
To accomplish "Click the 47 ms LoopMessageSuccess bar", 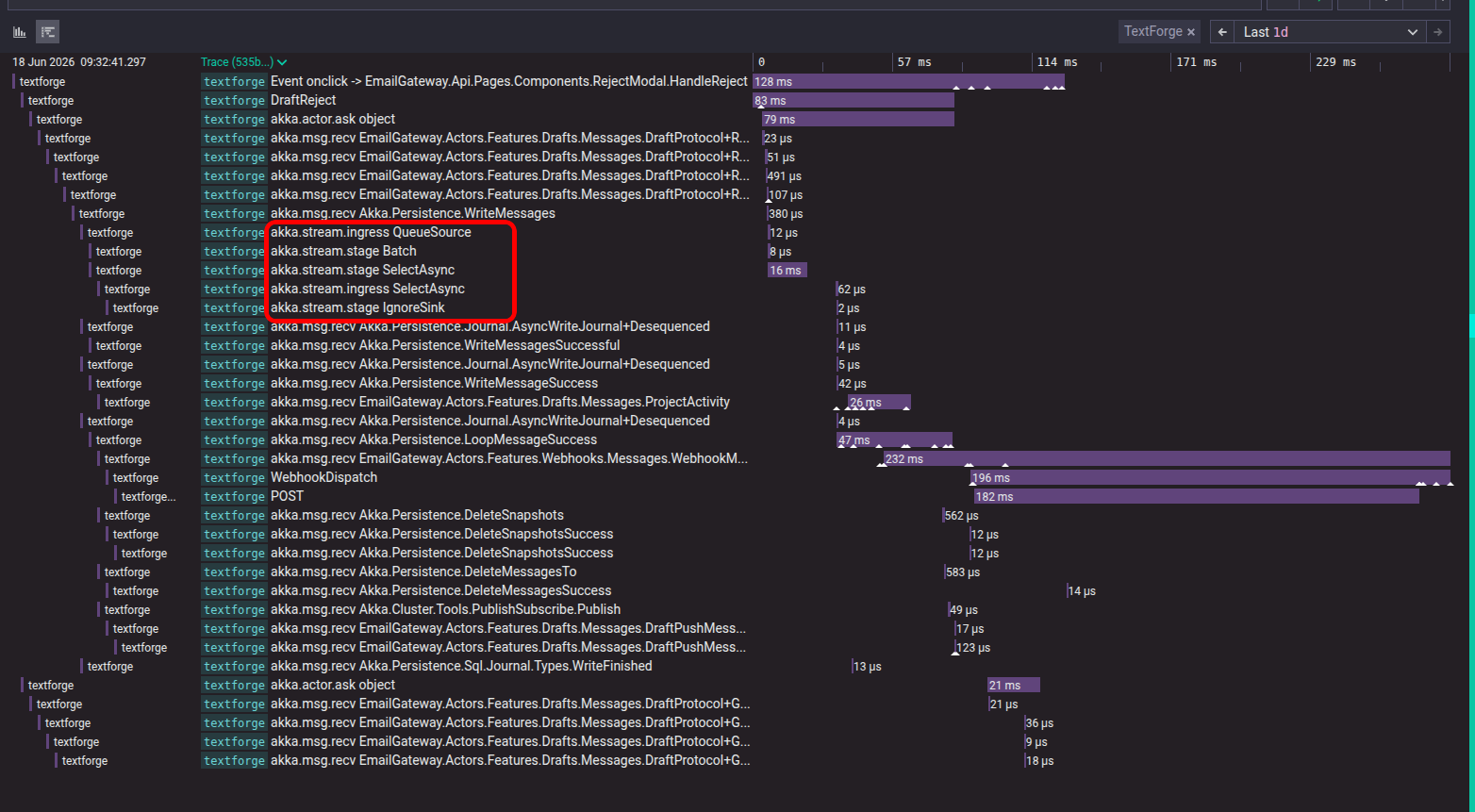I will click(x=895, y=440).
